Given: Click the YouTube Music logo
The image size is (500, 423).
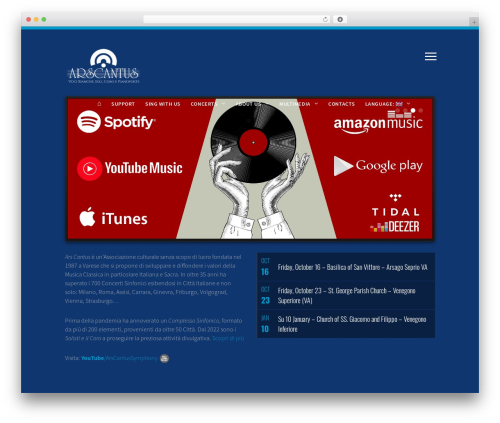Looking at the screenshot, I should point(130,168).
